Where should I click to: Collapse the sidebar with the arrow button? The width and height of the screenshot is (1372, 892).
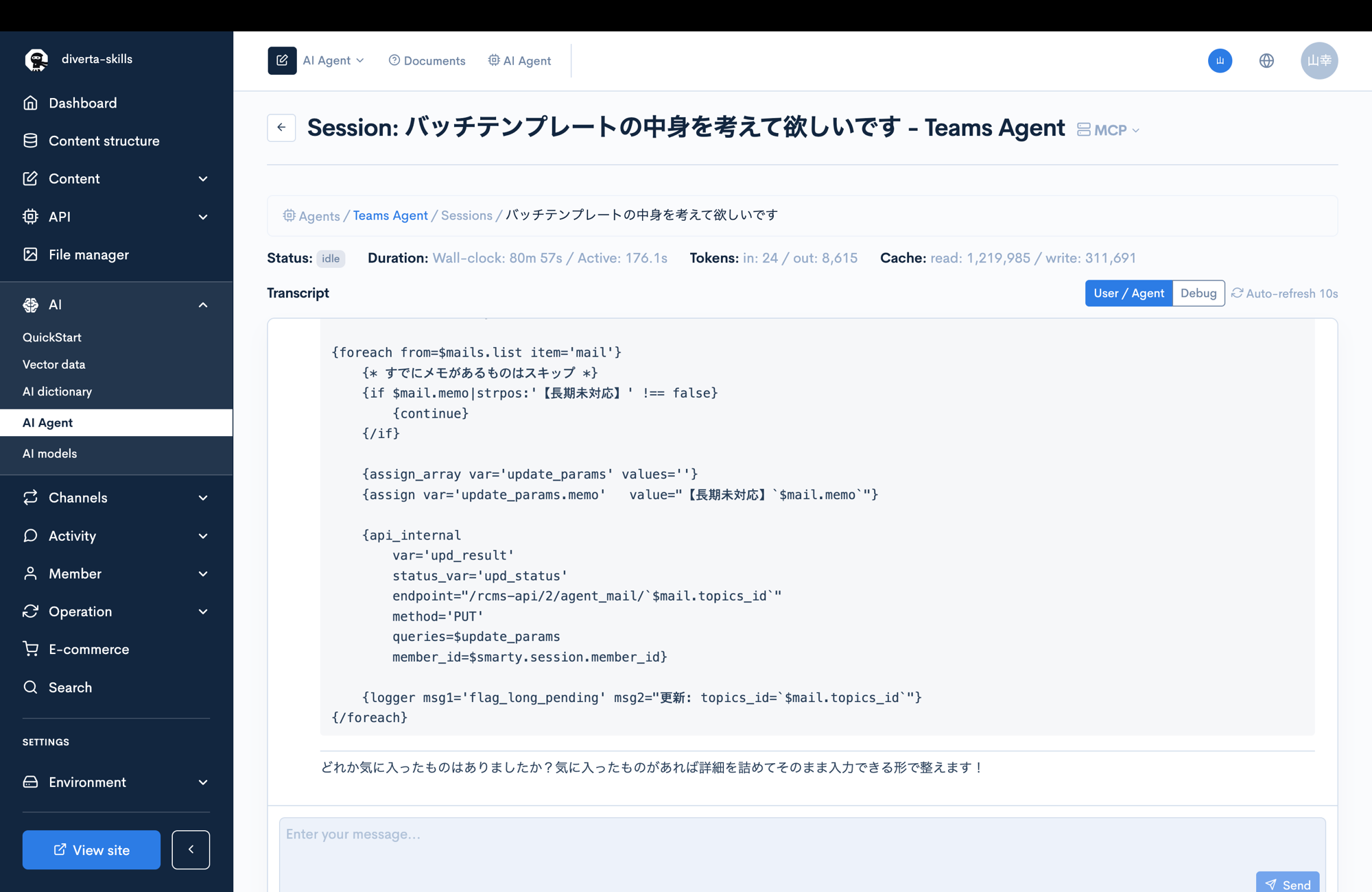pos(191,849)
